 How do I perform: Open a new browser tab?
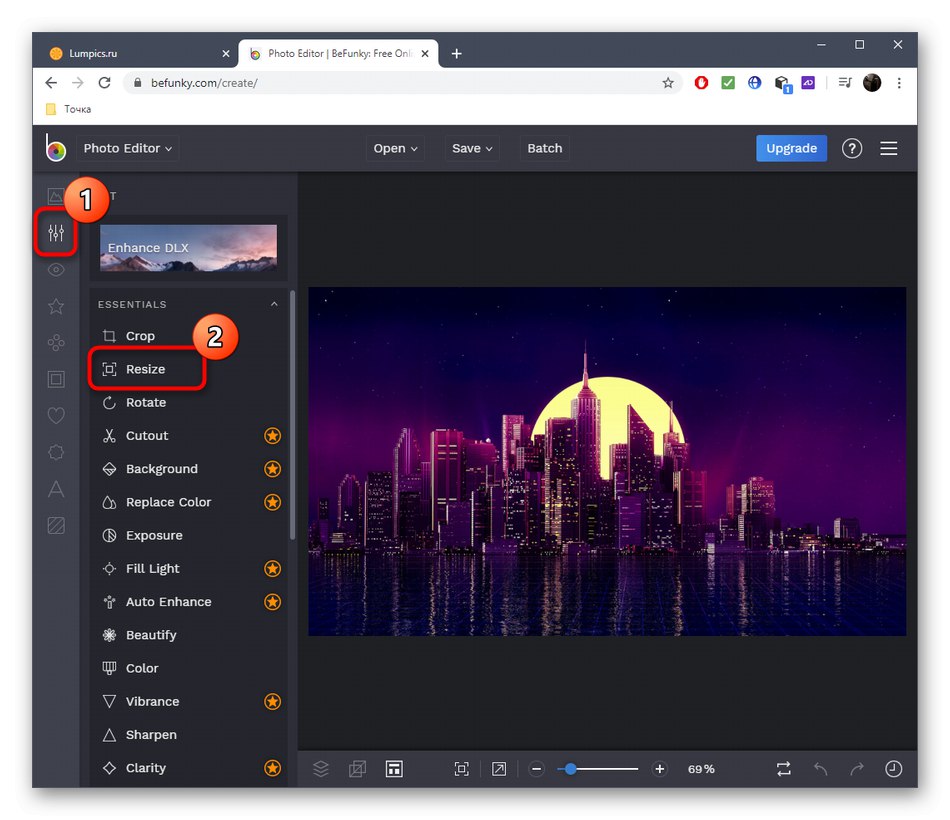[456, 54]
